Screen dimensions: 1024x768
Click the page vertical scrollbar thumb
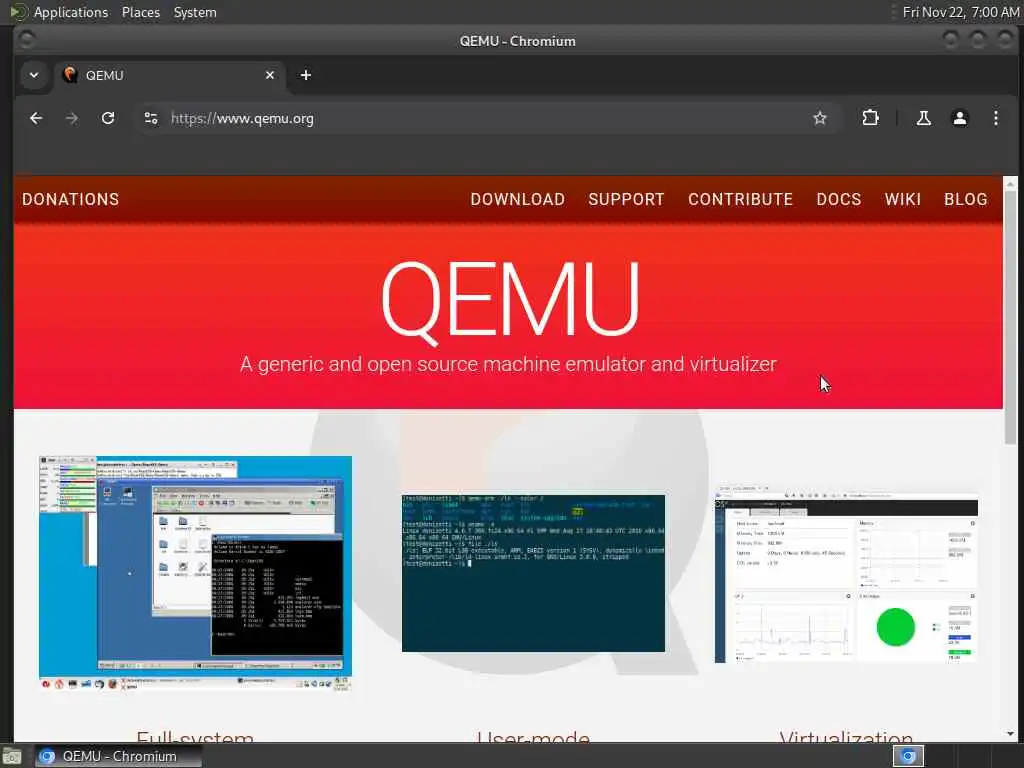pyautogui.click(x=1010, y=317)
